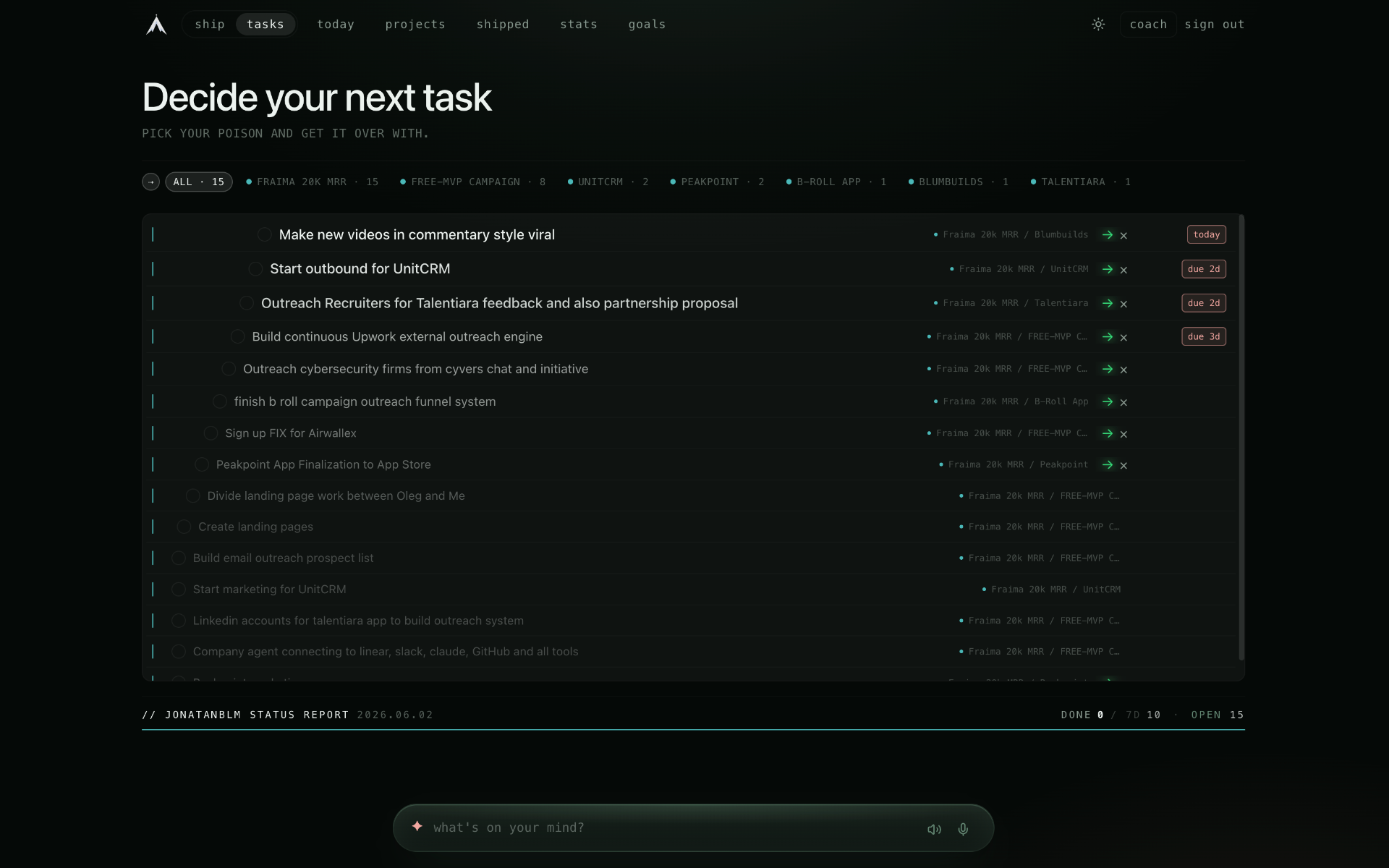1389x868 pixels.
Task: View the stats tab
Action: pyautogui.click(x=579, y=25)
